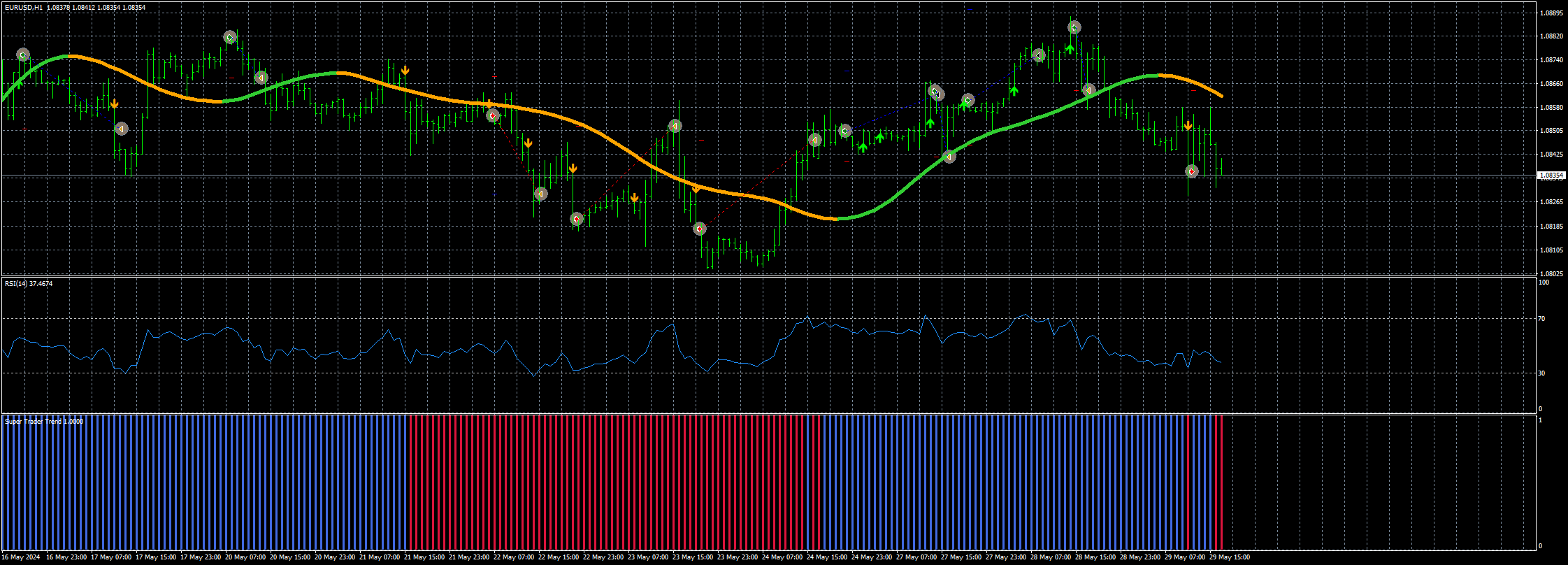Click the 27 May 15:00 time label

(x=961, y=557)
